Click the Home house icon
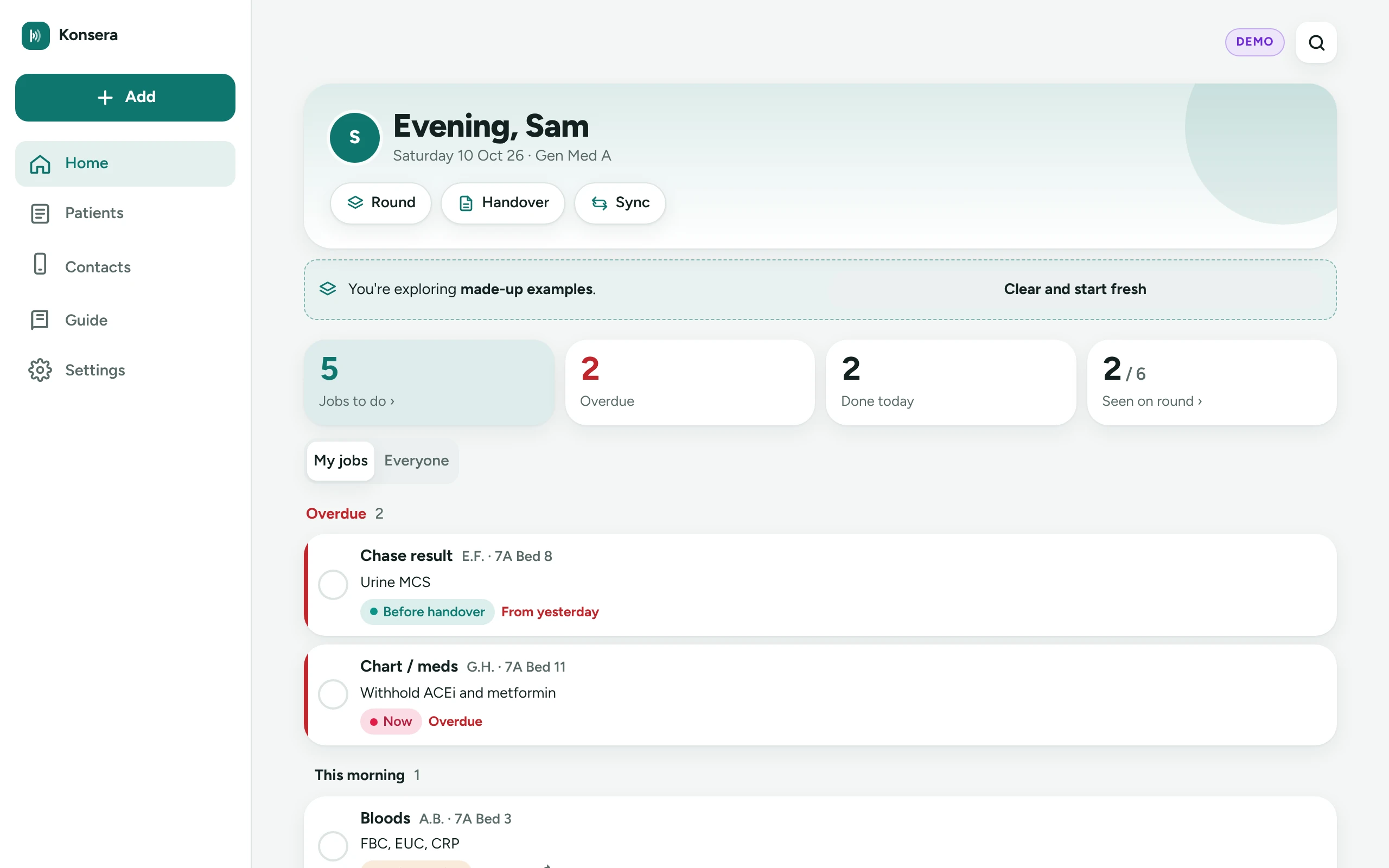The width and height of the screenshot is (1389, 868). [40, 164]
